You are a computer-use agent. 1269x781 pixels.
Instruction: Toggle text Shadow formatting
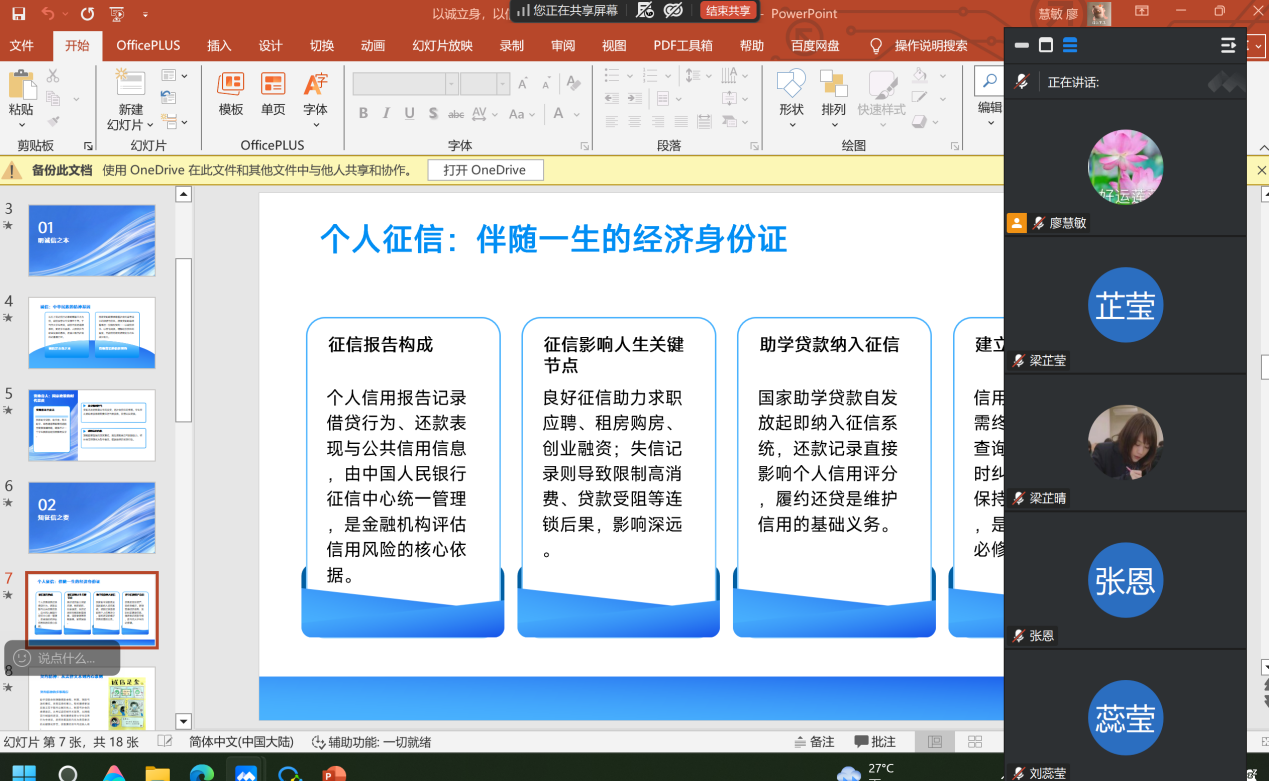tap(432, 114)
